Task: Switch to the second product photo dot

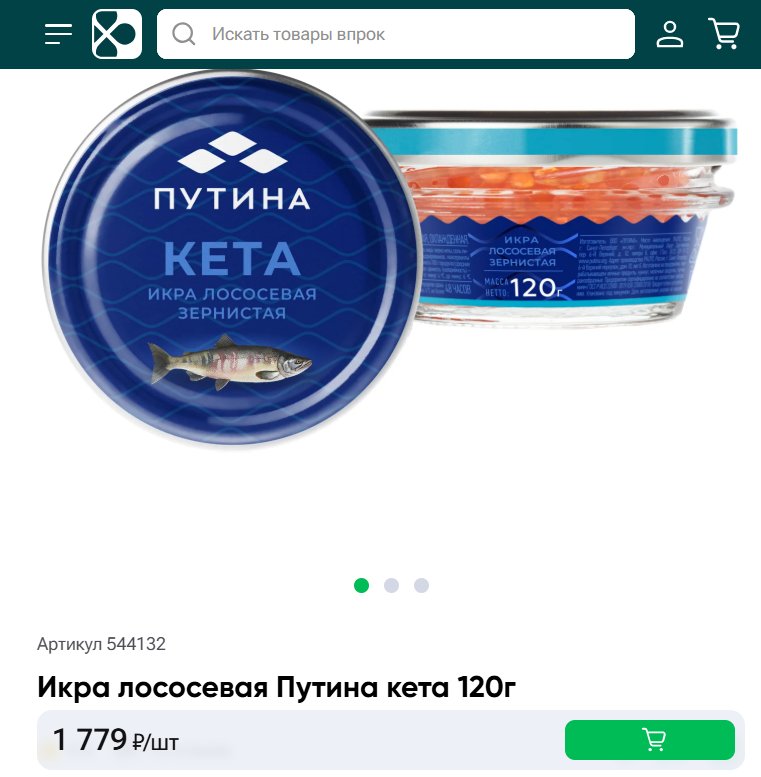Action: pyautogui.click(x=391, y=585)
